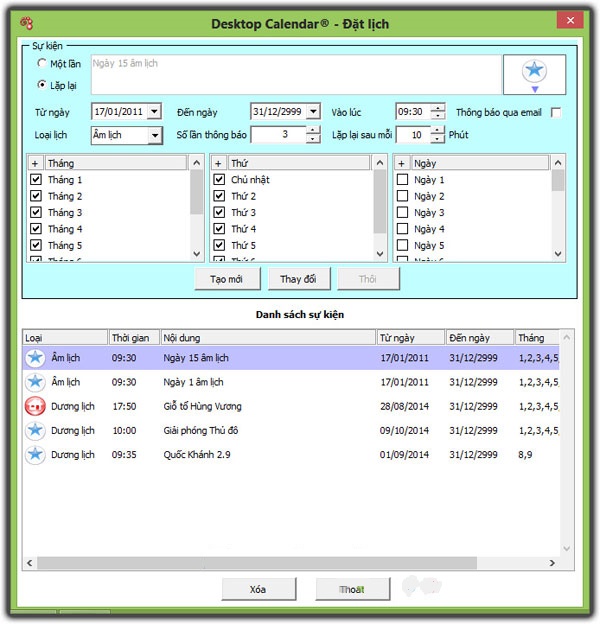This screenshot has width=600, height=624.
Task: Open the 'Đến ngày' date dropdown
Action: click(x=313, y=111)
